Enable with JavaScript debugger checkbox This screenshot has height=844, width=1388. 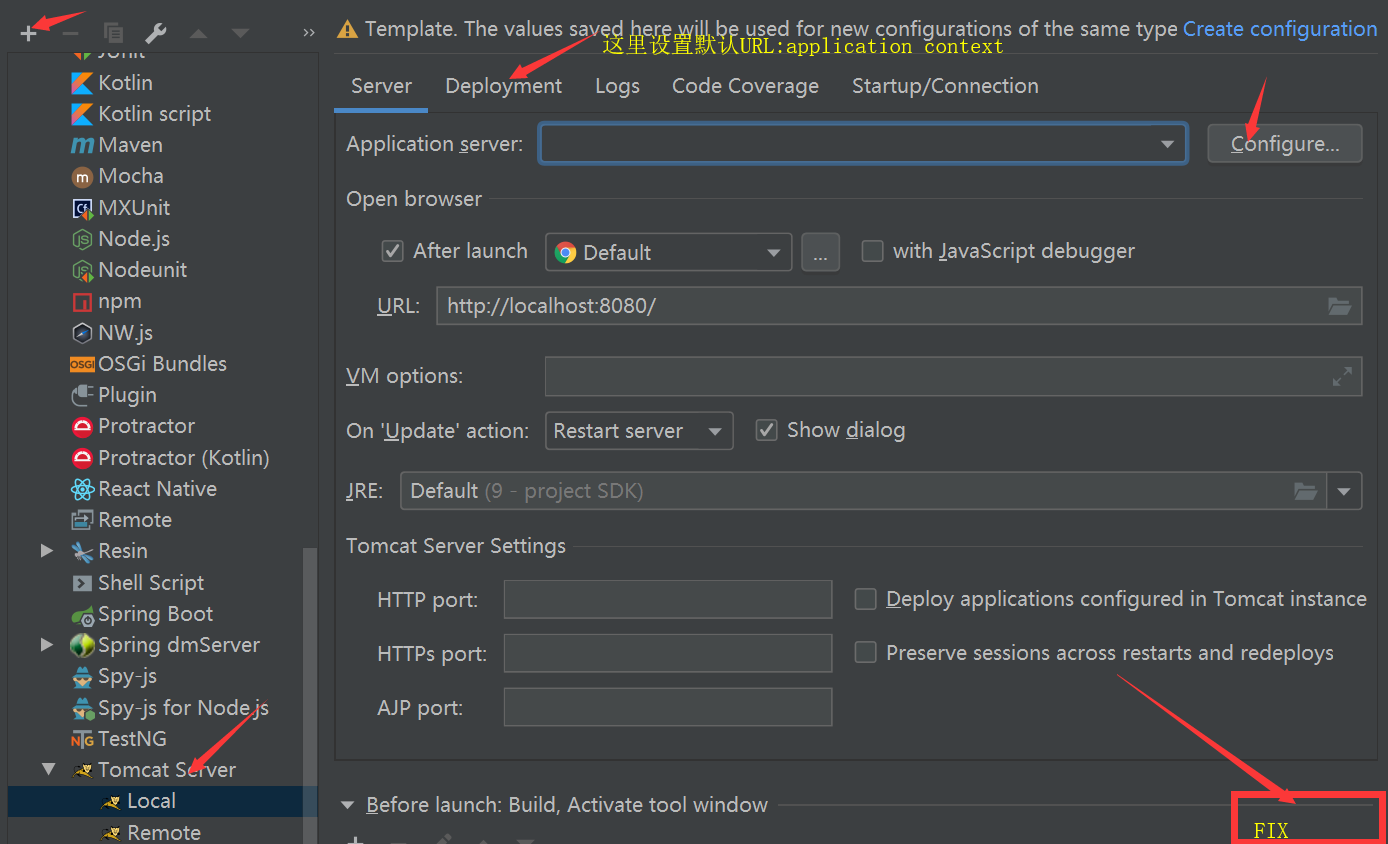pyautogui.click(x=873, y=251)
